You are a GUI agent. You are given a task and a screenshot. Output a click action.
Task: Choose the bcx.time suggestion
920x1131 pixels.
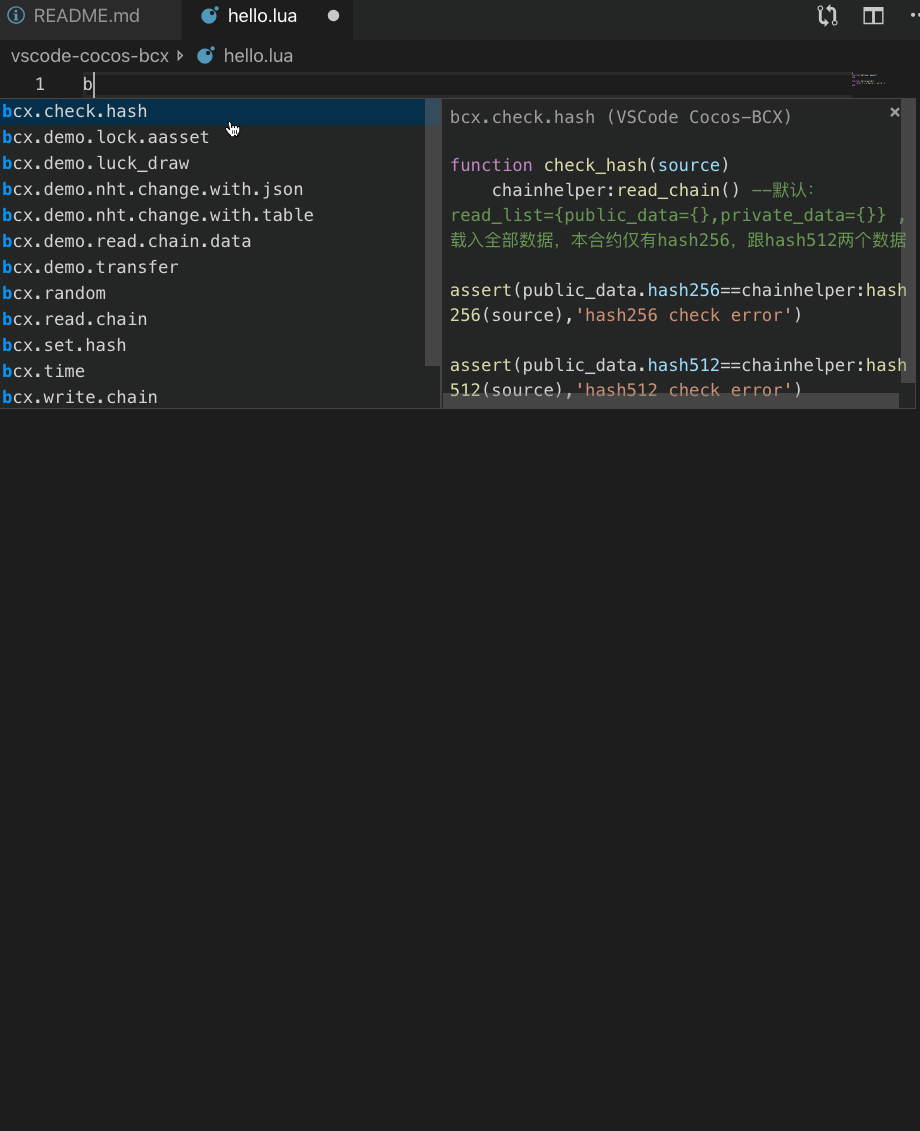point(212,371)
